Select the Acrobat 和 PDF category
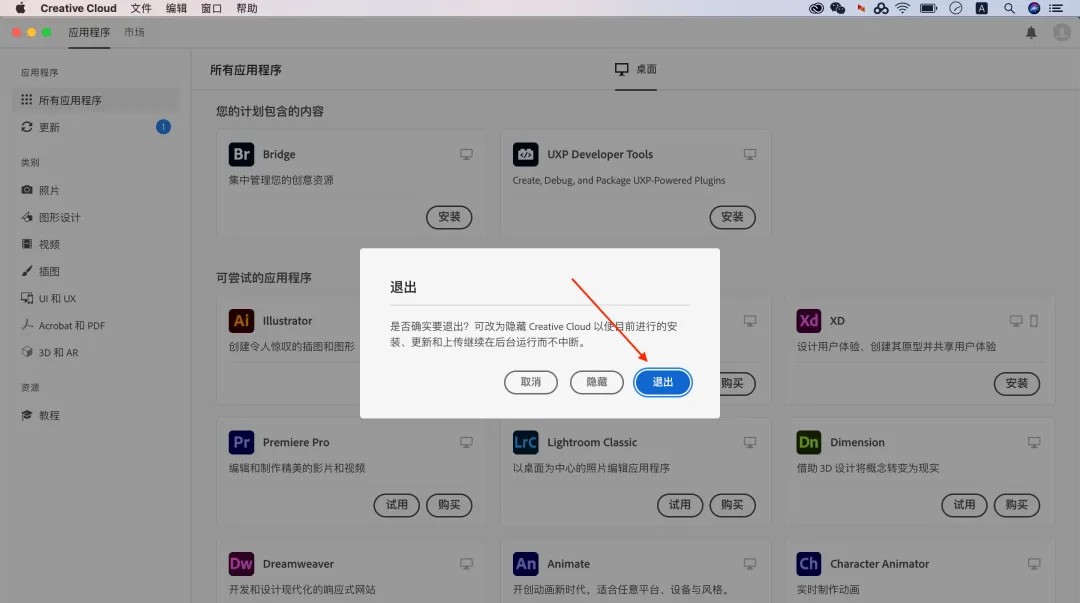Screen dimensions: 1080x603 (x=96, y=325)
